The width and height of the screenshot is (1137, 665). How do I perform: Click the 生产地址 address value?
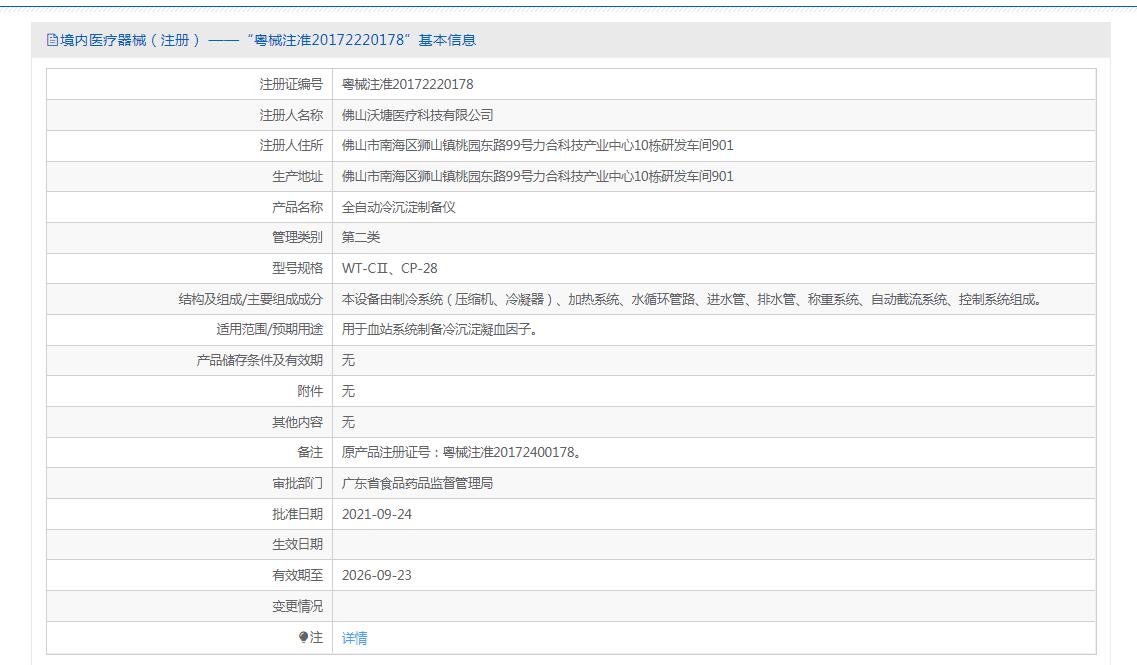tap(537, 176)
